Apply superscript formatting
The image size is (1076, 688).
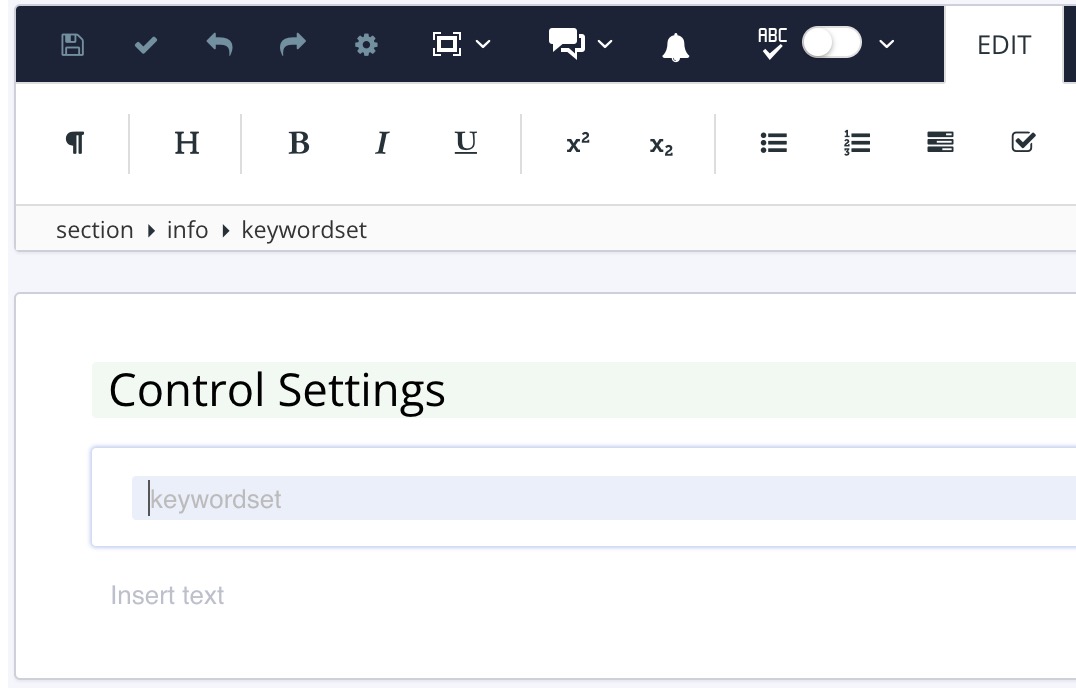(577, 143)
